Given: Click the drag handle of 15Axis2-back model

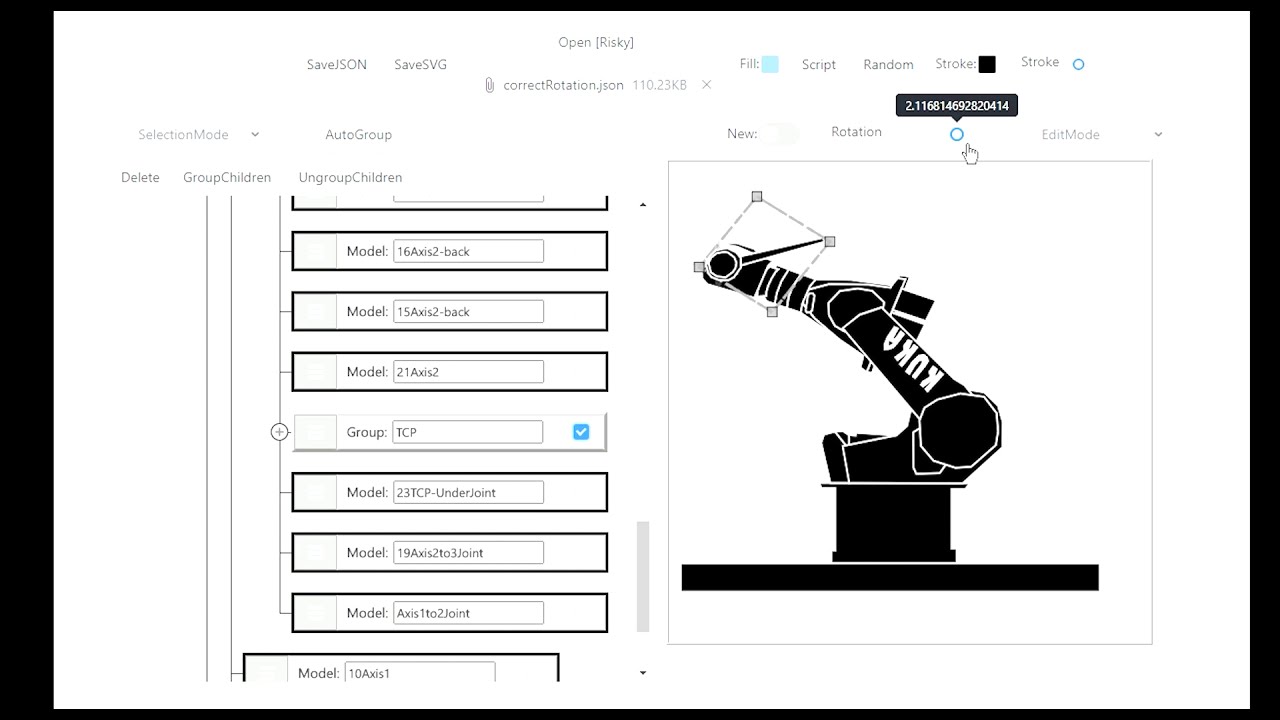Looking at the screenshot, I should click(316, 311).
